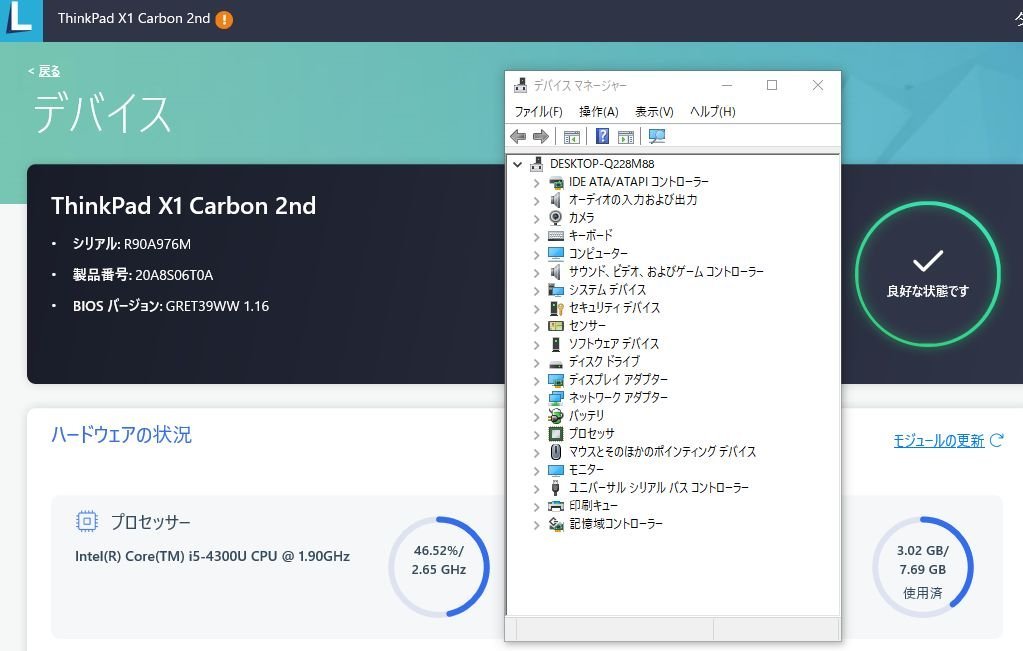Expand IDE ATA/ATAPI コントローラー node
This screenshot has width=1023, height=651.
click(536, 183)
